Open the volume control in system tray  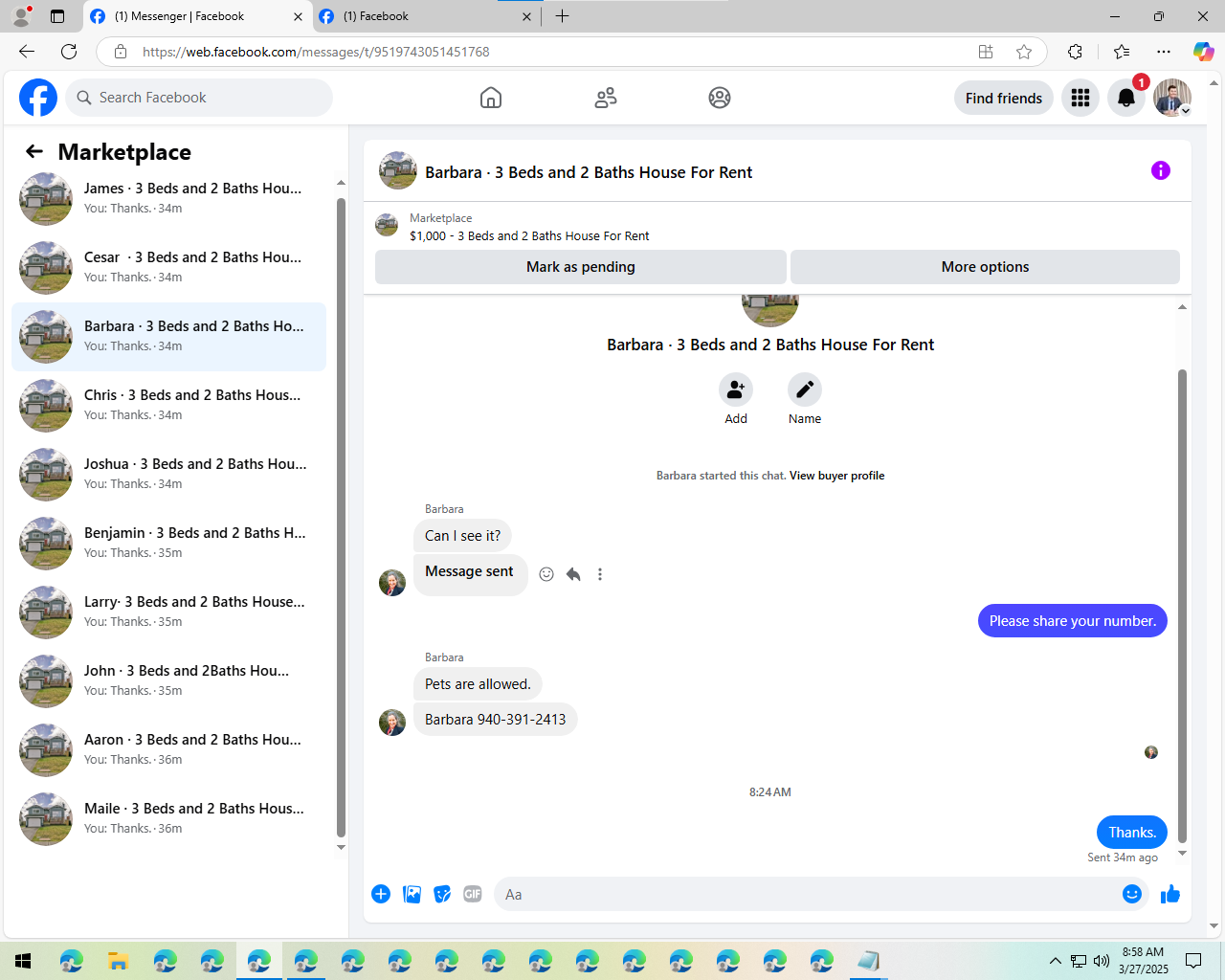(x=1102, y=961)
